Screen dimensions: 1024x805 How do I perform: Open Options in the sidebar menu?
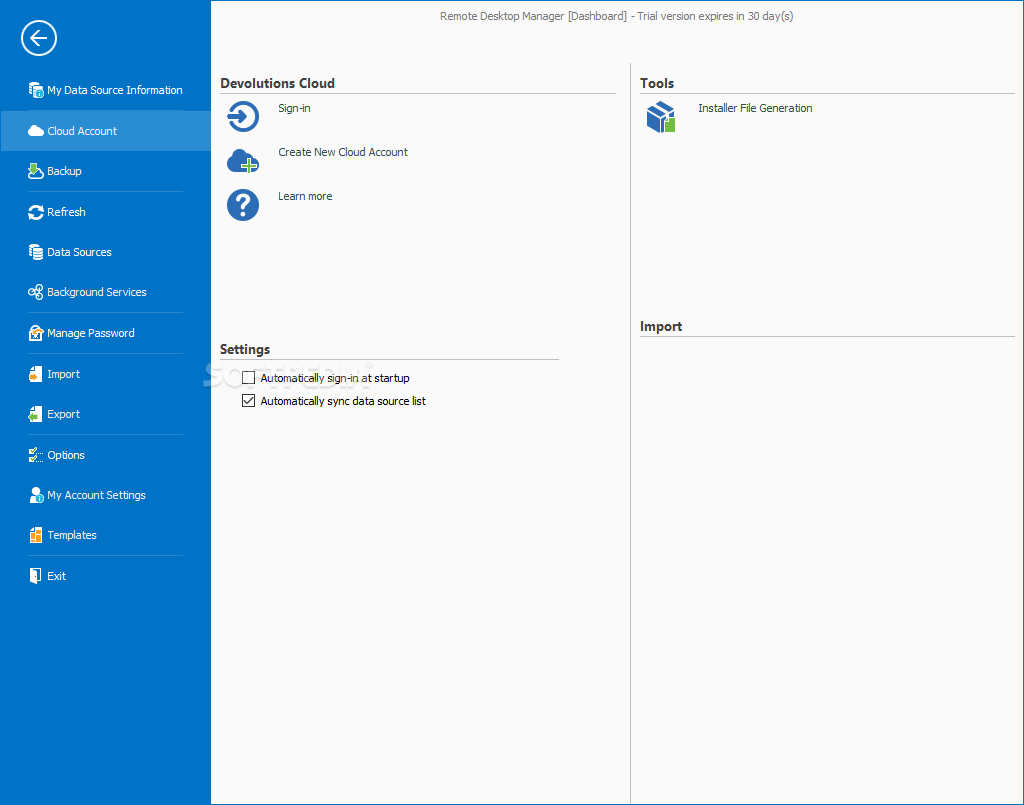(x=106, y=455)
